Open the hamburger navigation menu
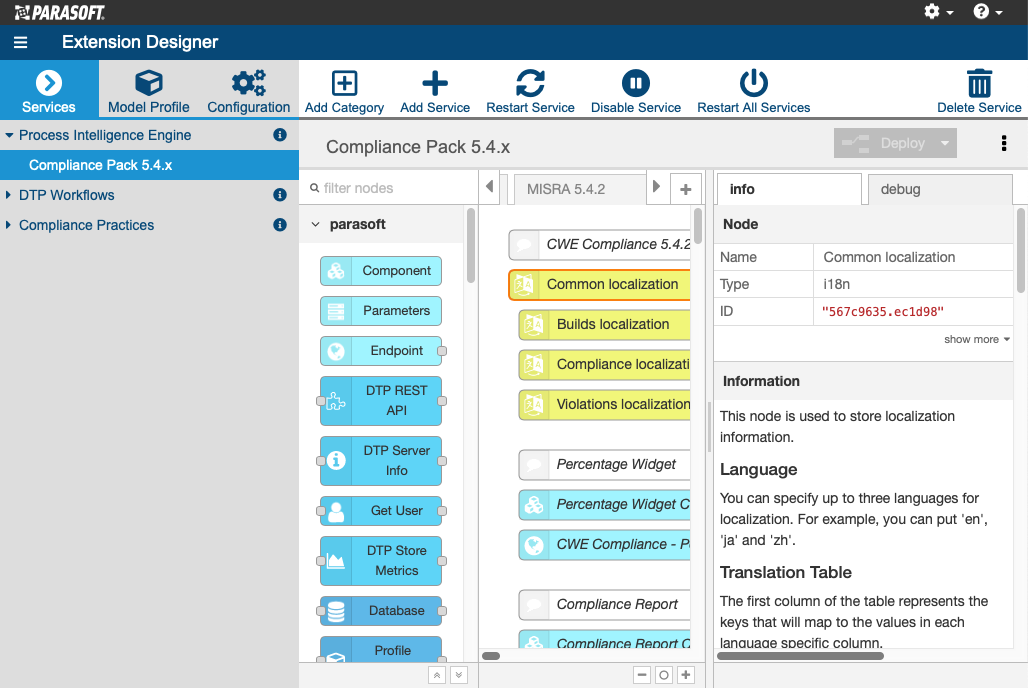 click(x=20, y=42)
